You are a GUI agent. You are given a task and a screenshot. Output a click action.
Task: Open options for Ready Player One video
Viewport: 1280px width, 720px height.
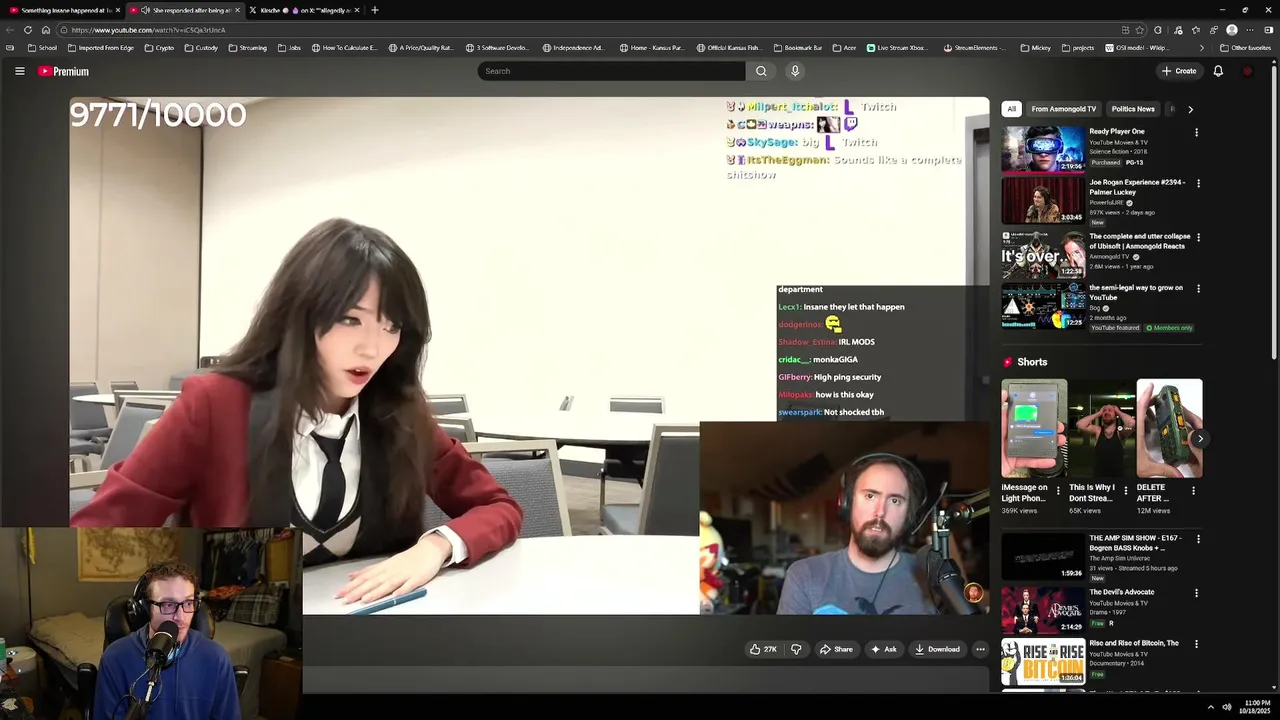[1196, 133]
